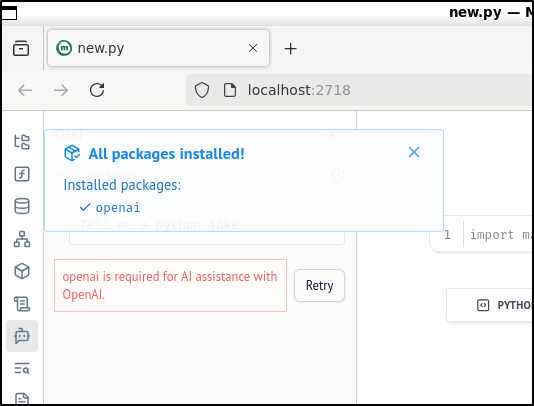Open the variables panel function icon
The height and width of the screenshot is (406, 534).
(22, 174)
